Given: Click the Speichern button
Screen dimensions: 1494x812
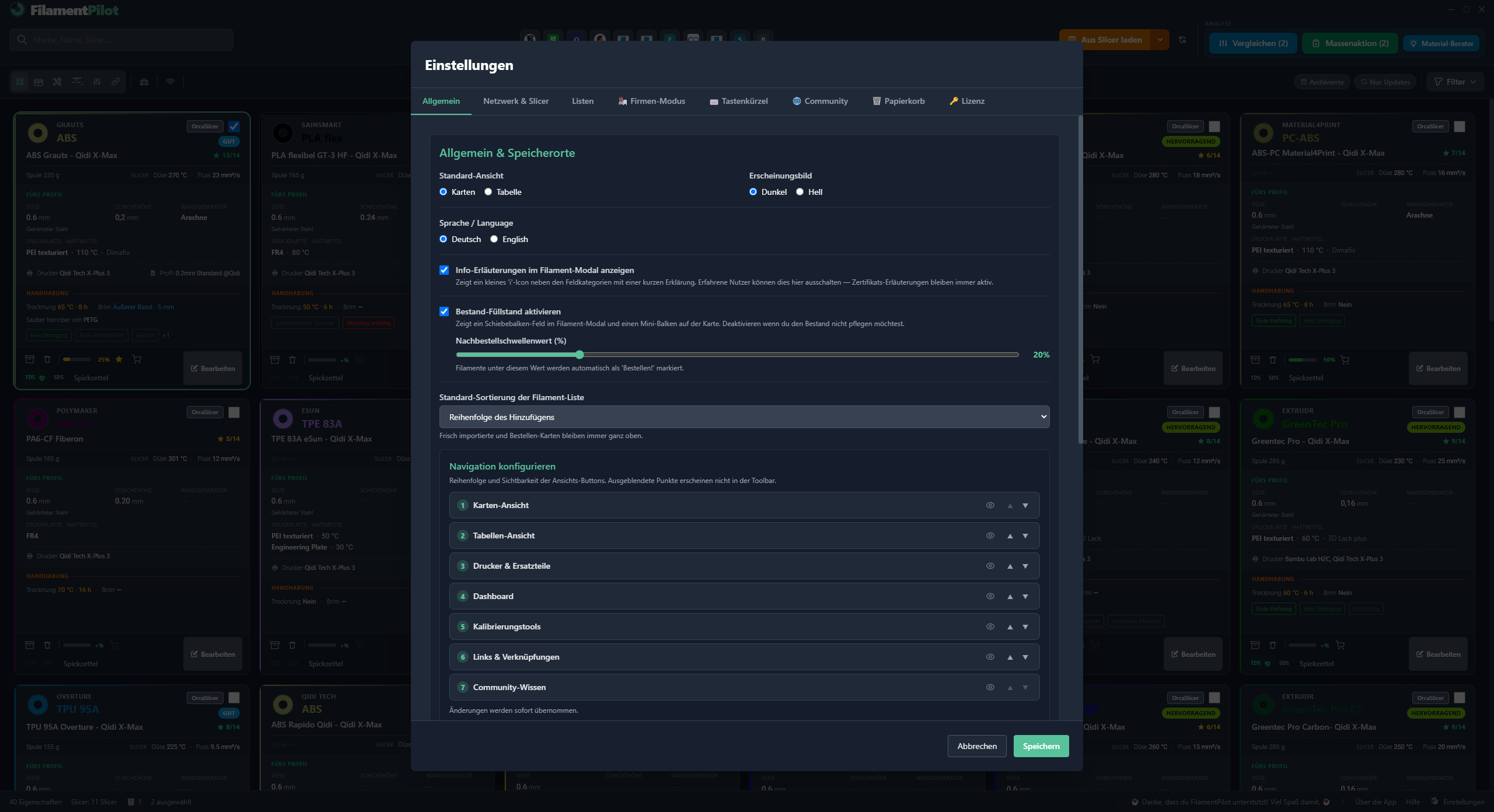Looking at the screenshot, I should tap(1041, 746).
